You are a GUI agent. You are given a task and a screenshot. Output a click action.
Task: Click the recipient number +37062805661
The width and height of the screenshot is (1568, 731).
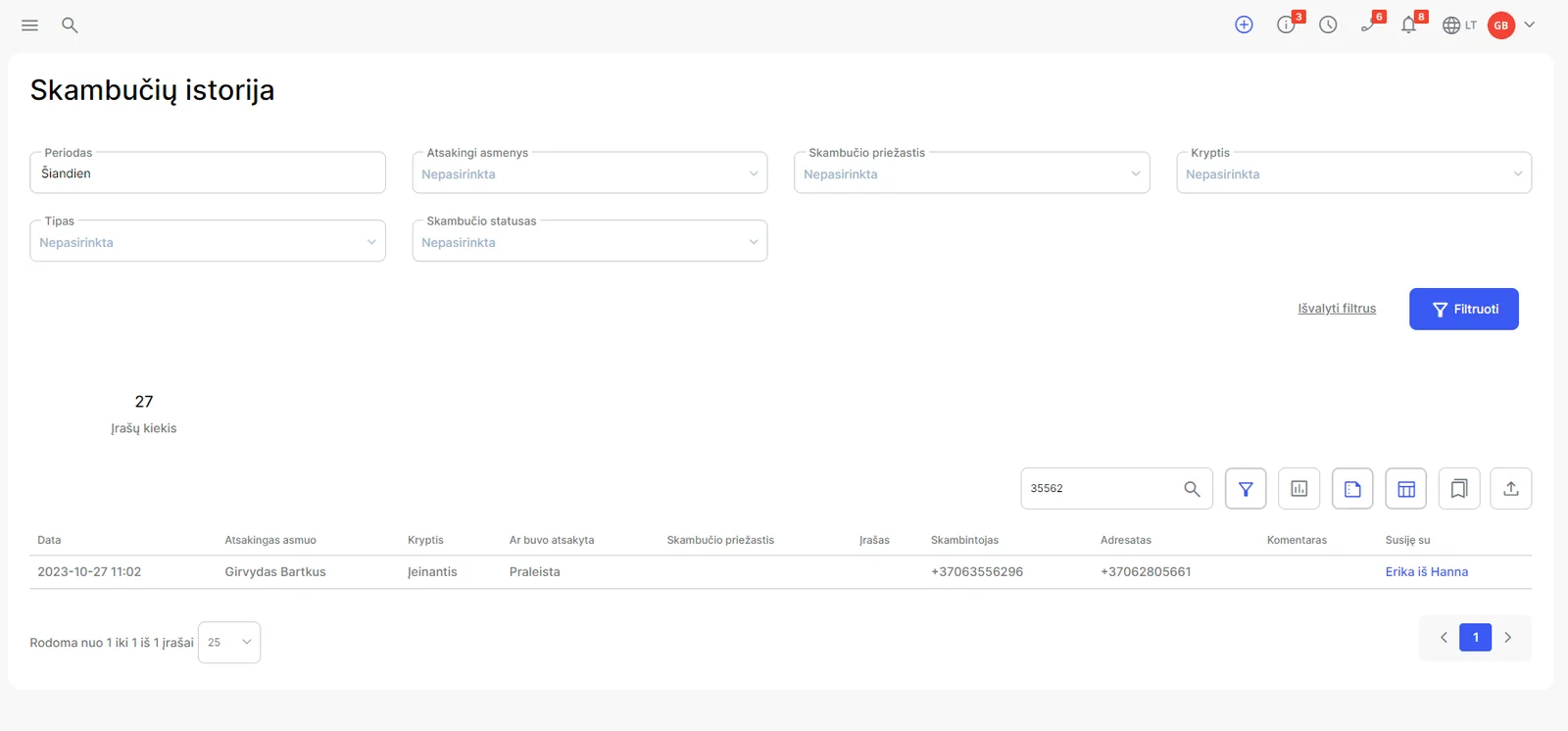(1146, 572)
